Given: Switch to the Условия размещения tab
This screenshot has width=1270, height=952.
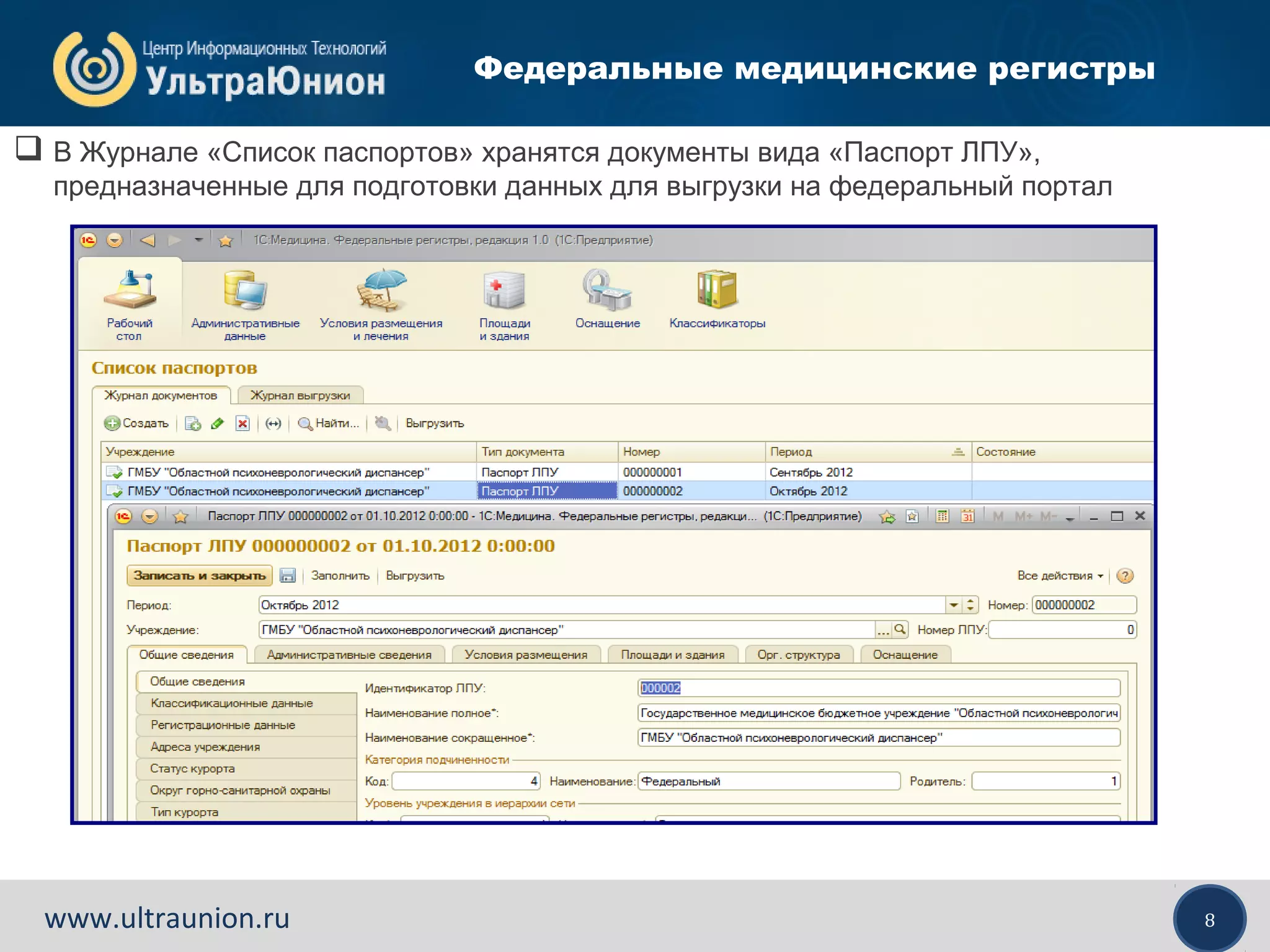Looking at the screenshot, I should 526,655.
